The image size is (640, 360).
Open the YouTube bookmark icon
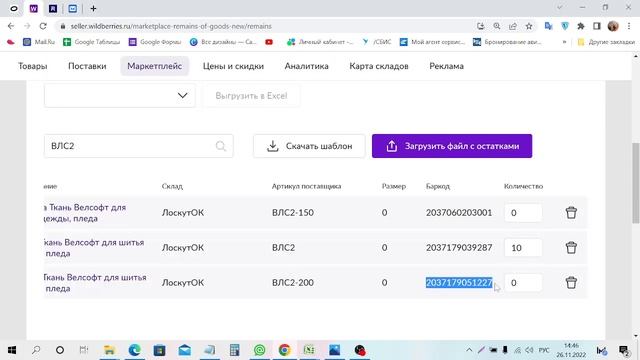[x=269, y=42]
